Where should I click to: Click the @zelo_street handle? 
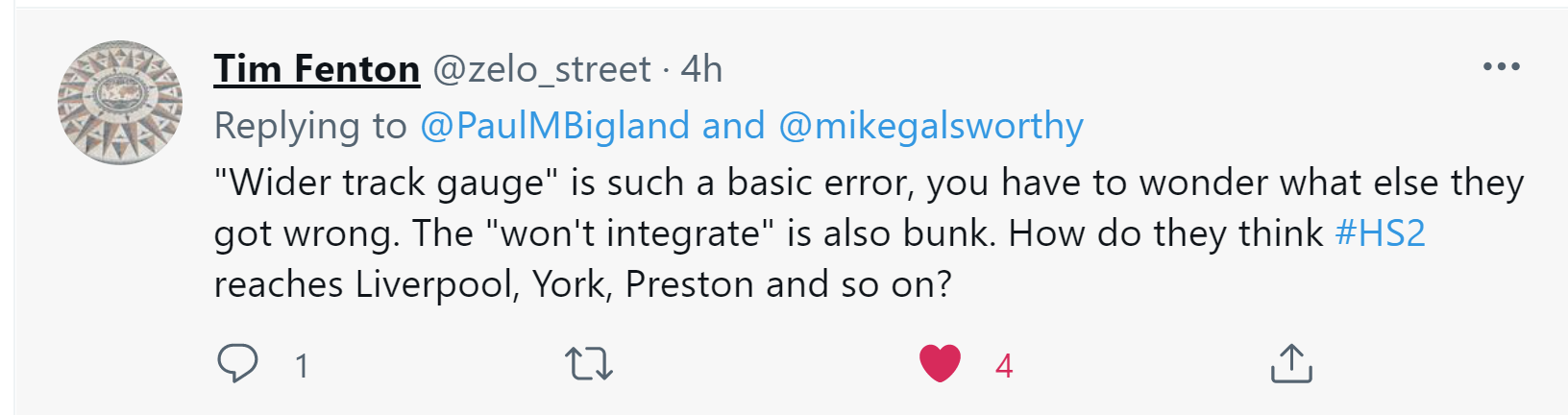(x=542, y=69)
